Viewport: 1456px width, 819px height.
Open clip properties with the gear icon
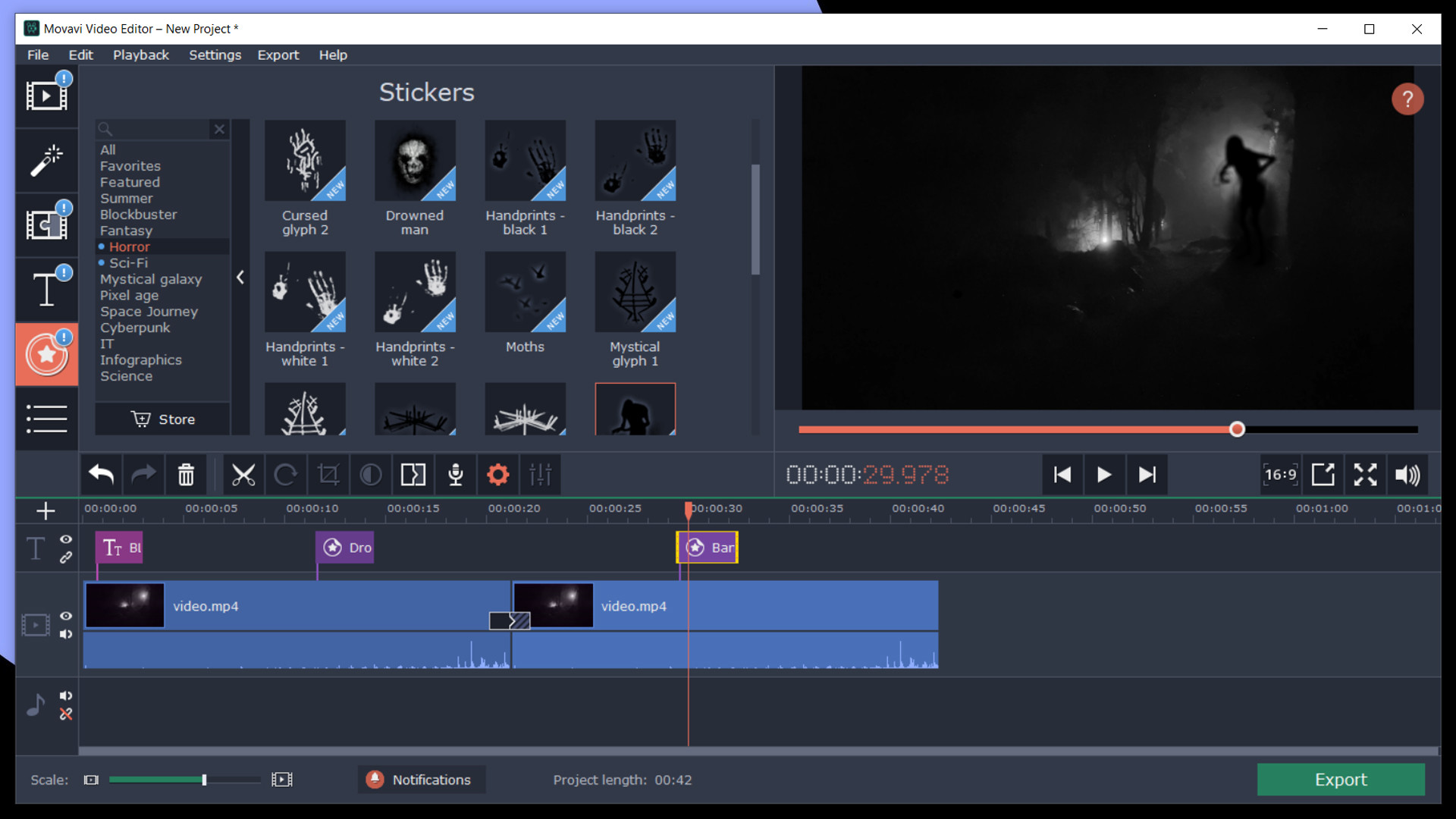point(497,474)
